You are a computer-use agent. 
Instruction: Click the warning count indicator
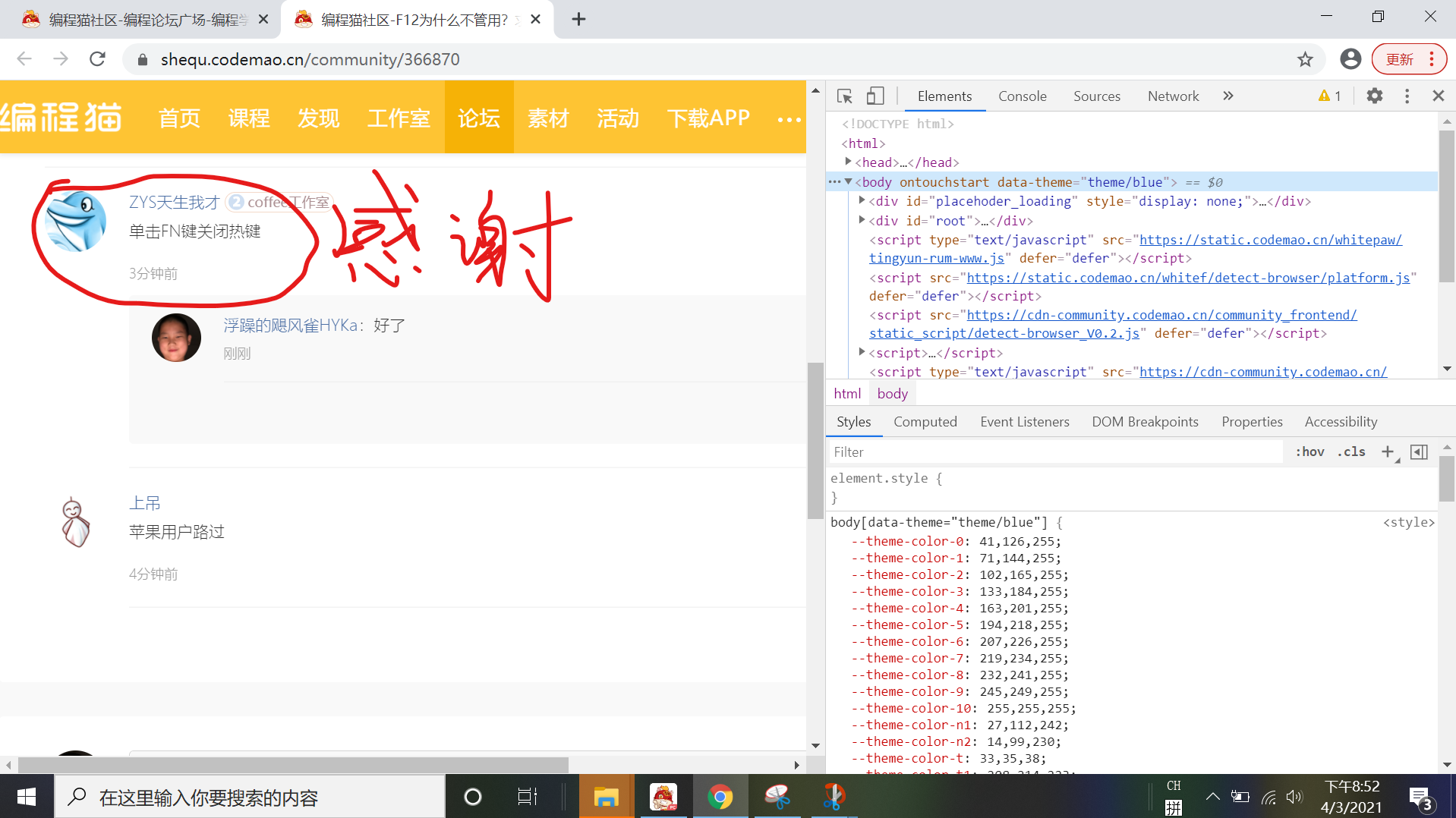pos(1330,96)
